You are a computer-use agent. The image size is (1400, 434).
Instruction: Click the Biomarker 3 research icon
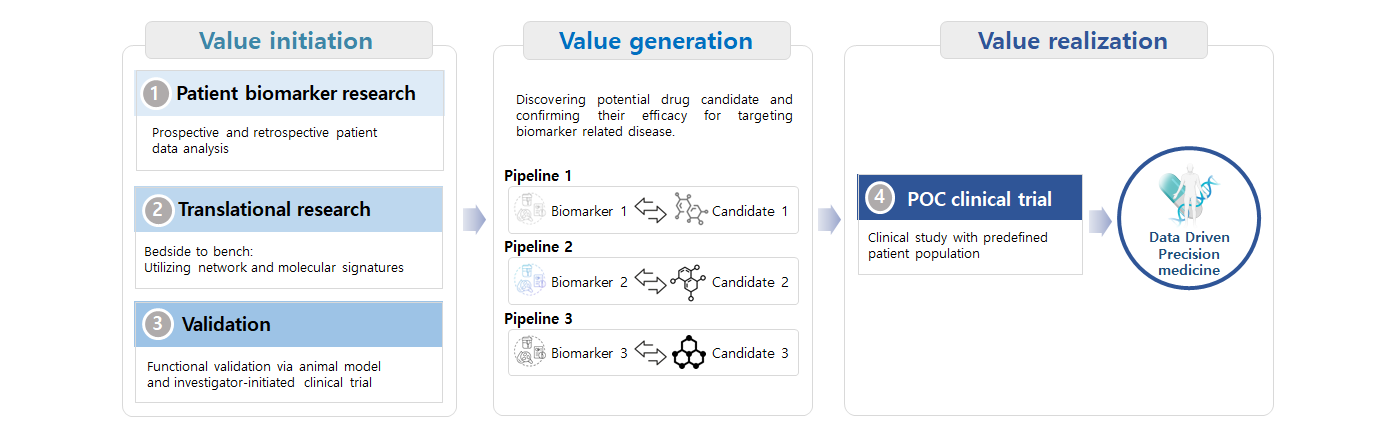pos(529,353)
